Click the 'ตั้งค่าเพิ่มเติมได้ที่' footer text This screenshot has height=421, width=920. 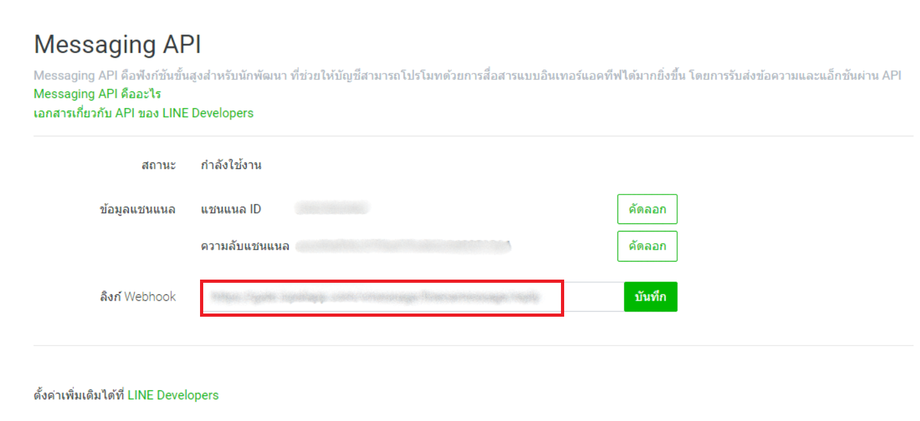tap(79, 395)
